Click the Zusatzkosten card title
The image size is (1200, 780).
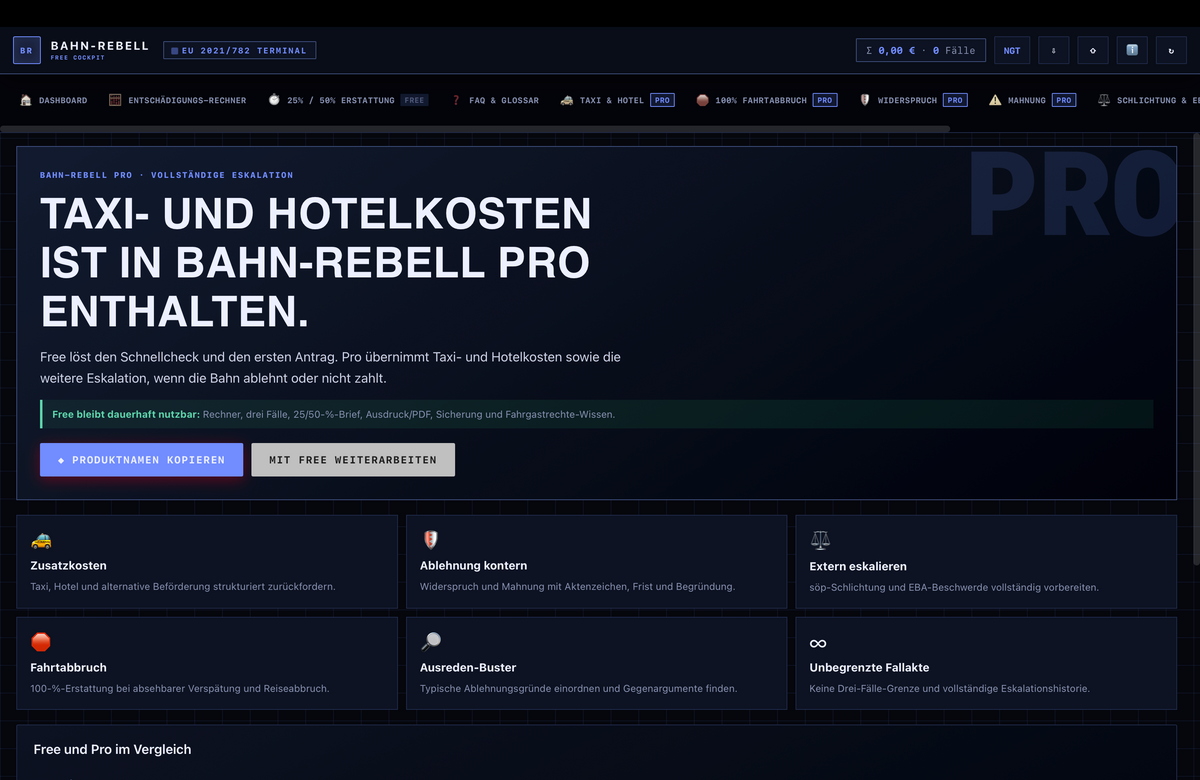[x=68, y=565]
